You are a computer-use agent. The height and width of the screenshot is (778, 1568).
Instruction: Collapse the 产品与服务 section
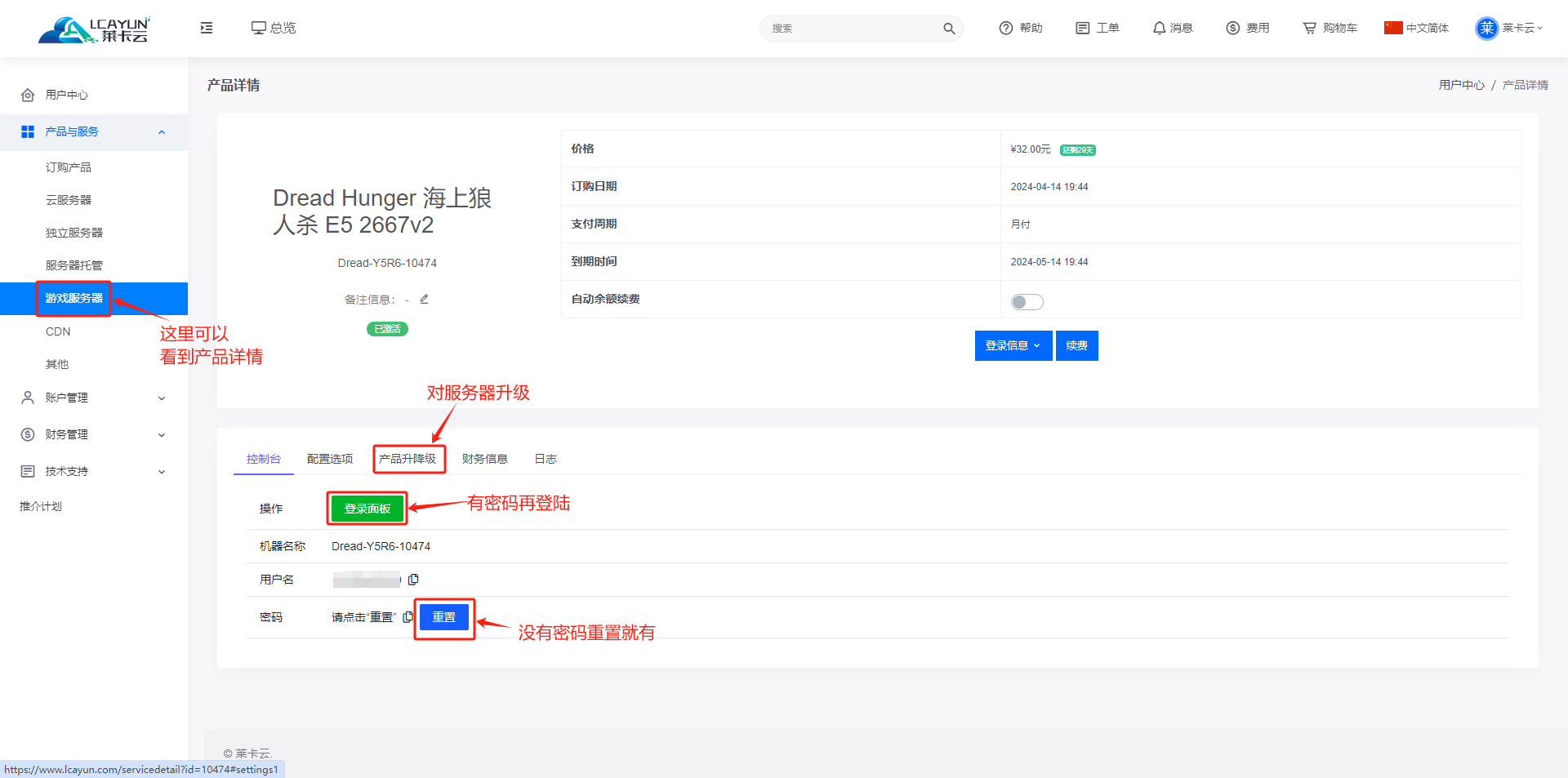pyautogui.click(x=94, y=131)
